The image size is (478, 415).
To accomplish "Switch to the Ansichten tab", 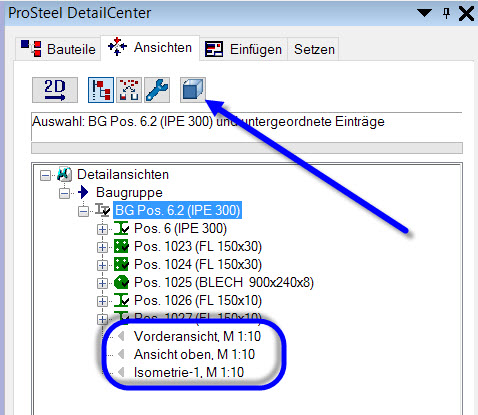I will point(150,48).
